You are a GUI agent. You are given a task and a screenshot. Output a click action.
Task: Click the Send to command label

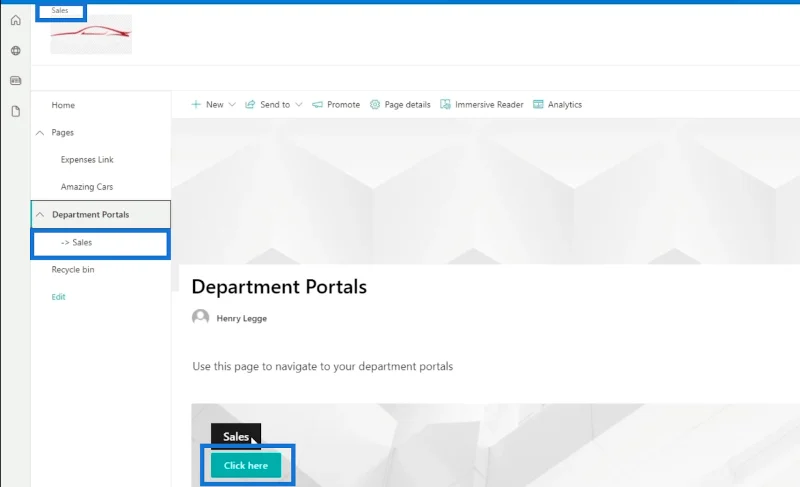(x=275, y=105)
